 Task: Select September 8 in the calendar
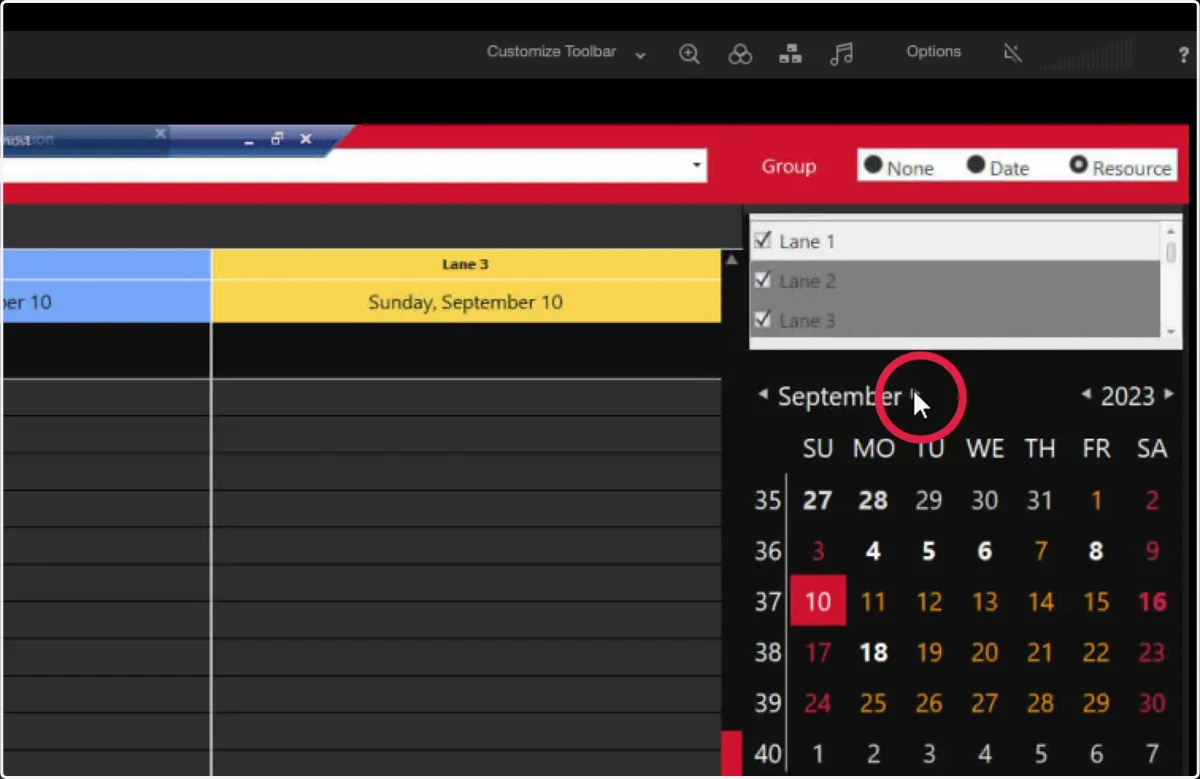(1096, 551)
